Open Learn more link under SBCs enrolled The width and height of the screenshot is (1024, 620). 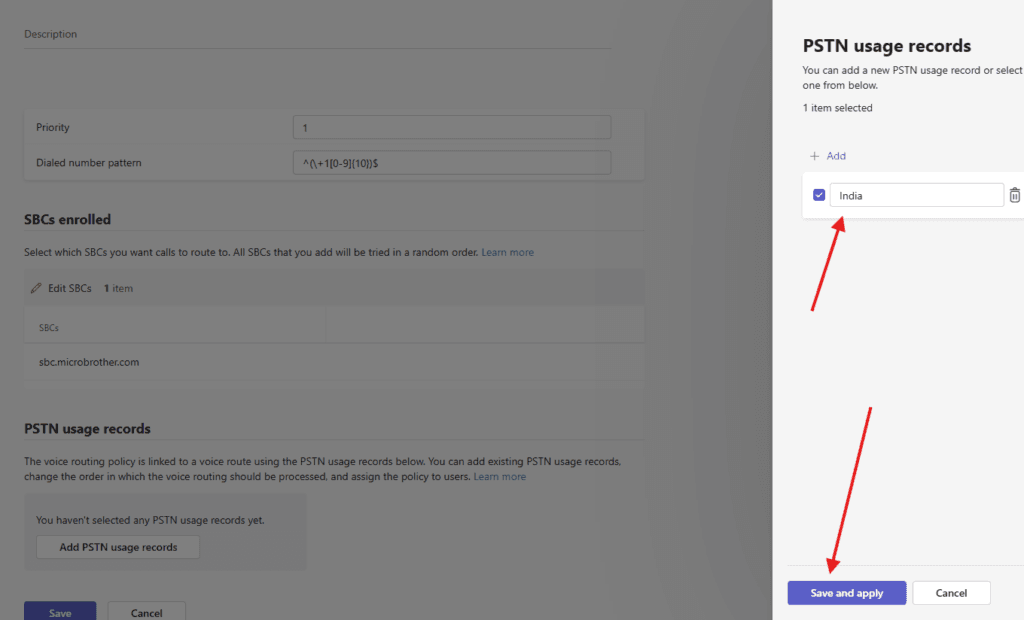pyautogui.click(x=507, y=252)
